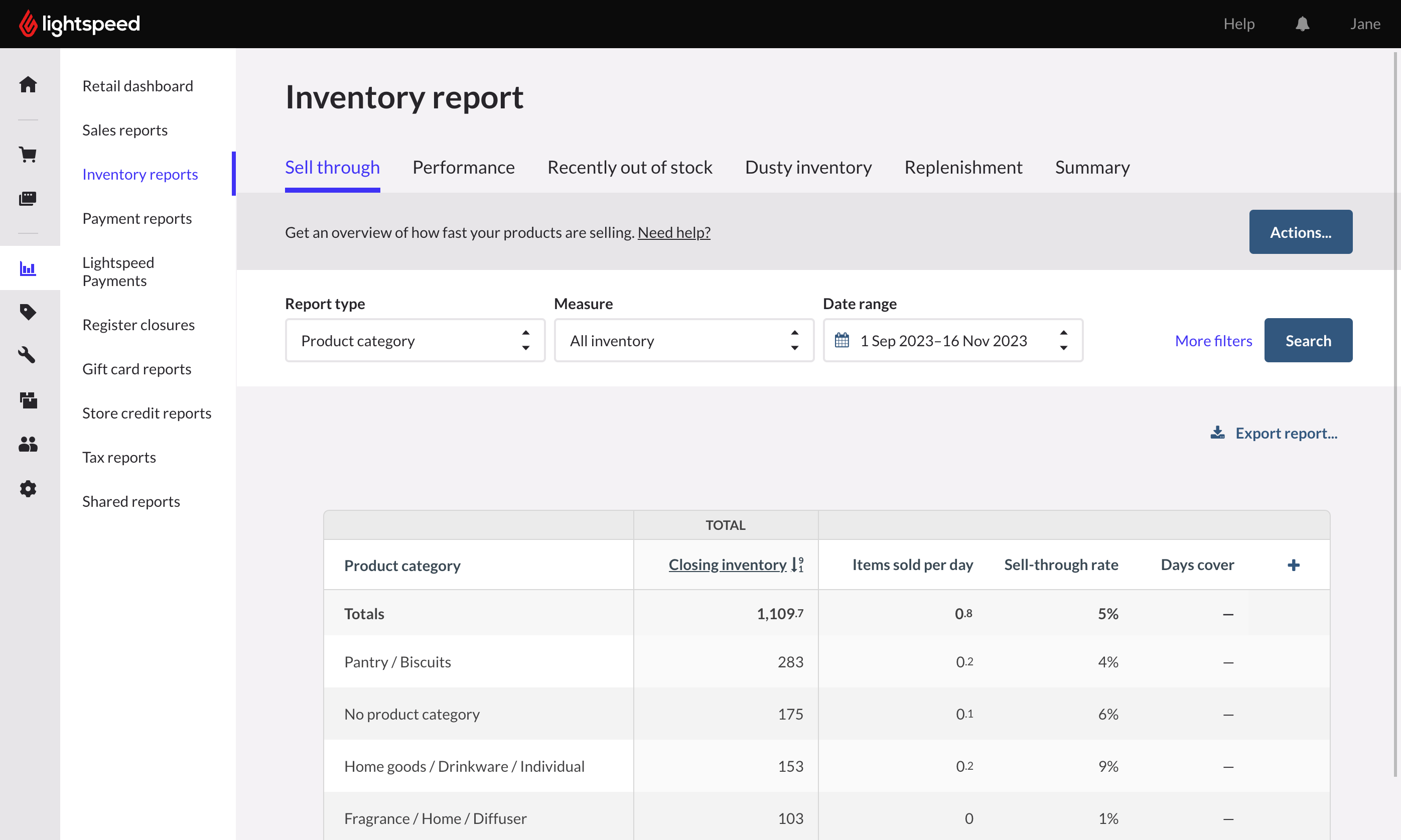Screen dimensions: 1401x840
Task: Open the sales ledger cards icon
Action: [x=28, y=198]
